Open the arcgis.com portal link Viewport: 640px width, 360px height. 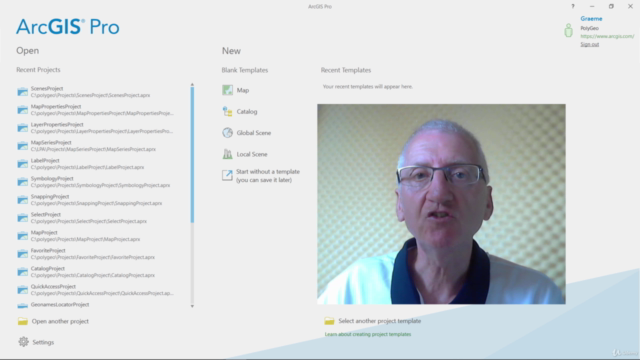tap(607, 36)
